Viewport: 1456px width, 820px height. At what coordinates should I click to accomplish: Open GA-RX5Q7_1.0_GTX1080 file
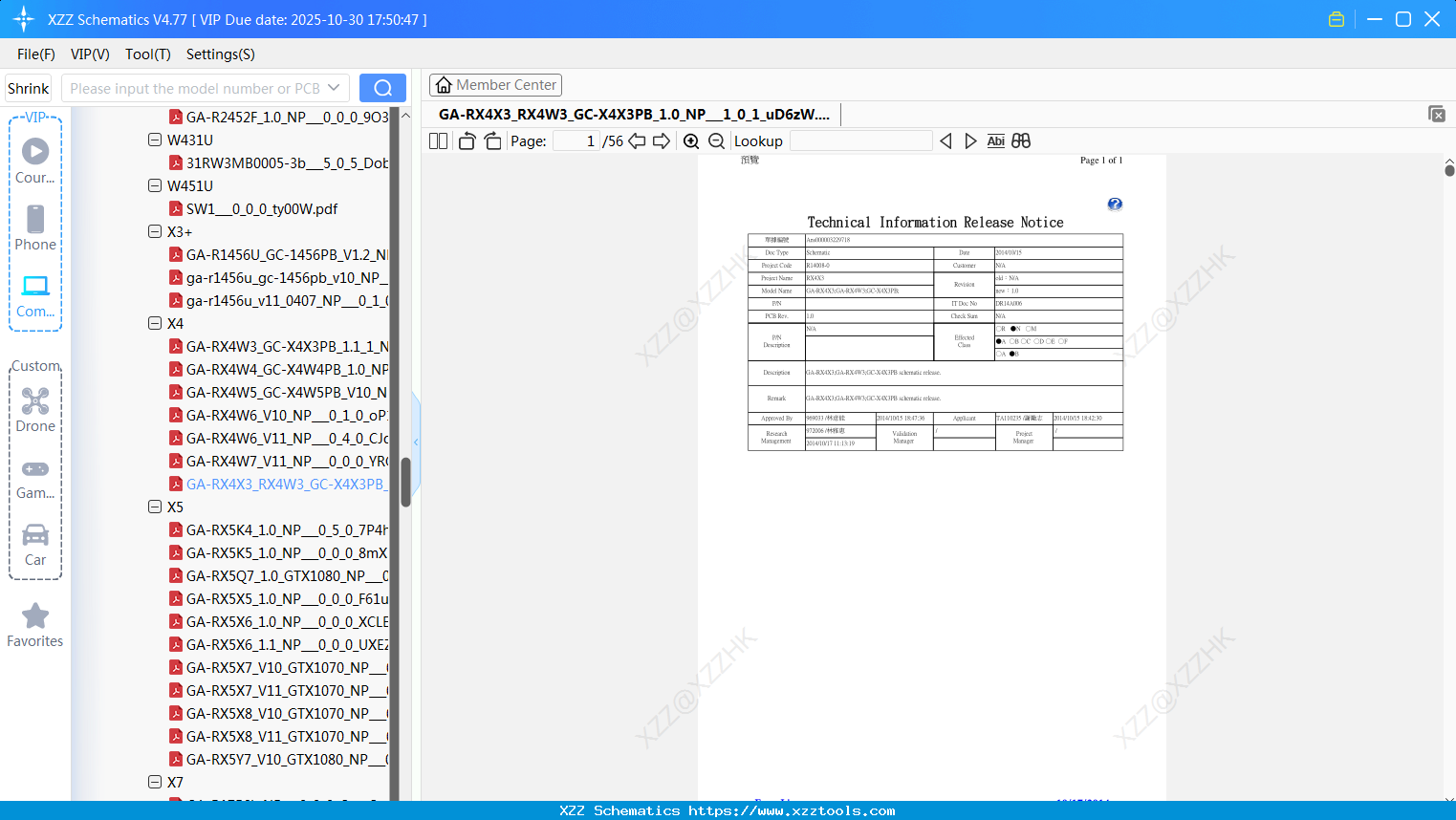(x=288, y=575)
